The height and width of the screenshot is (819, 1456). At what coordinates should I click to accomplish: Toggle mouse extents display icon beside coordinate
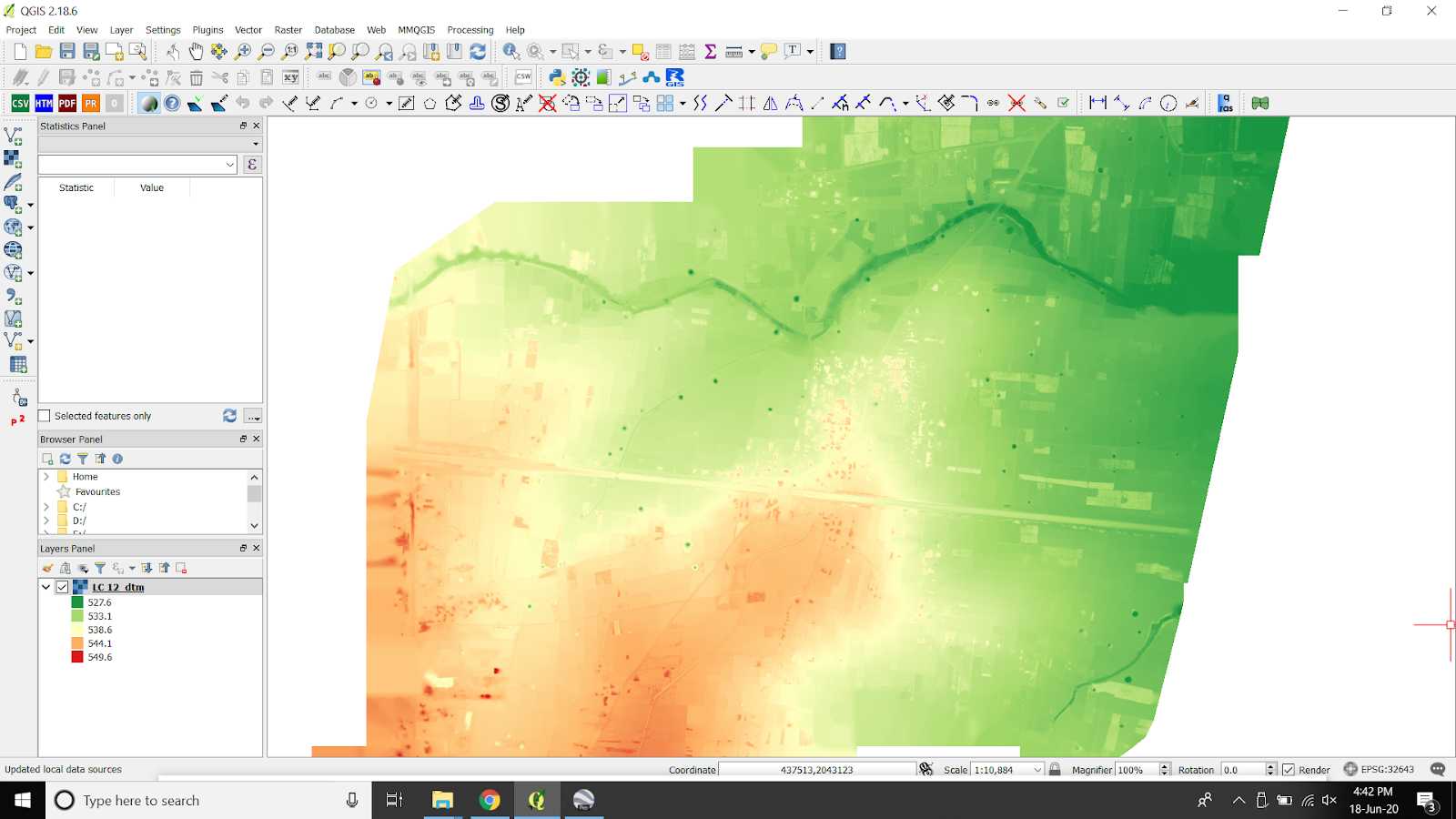[x=926, y=769]
